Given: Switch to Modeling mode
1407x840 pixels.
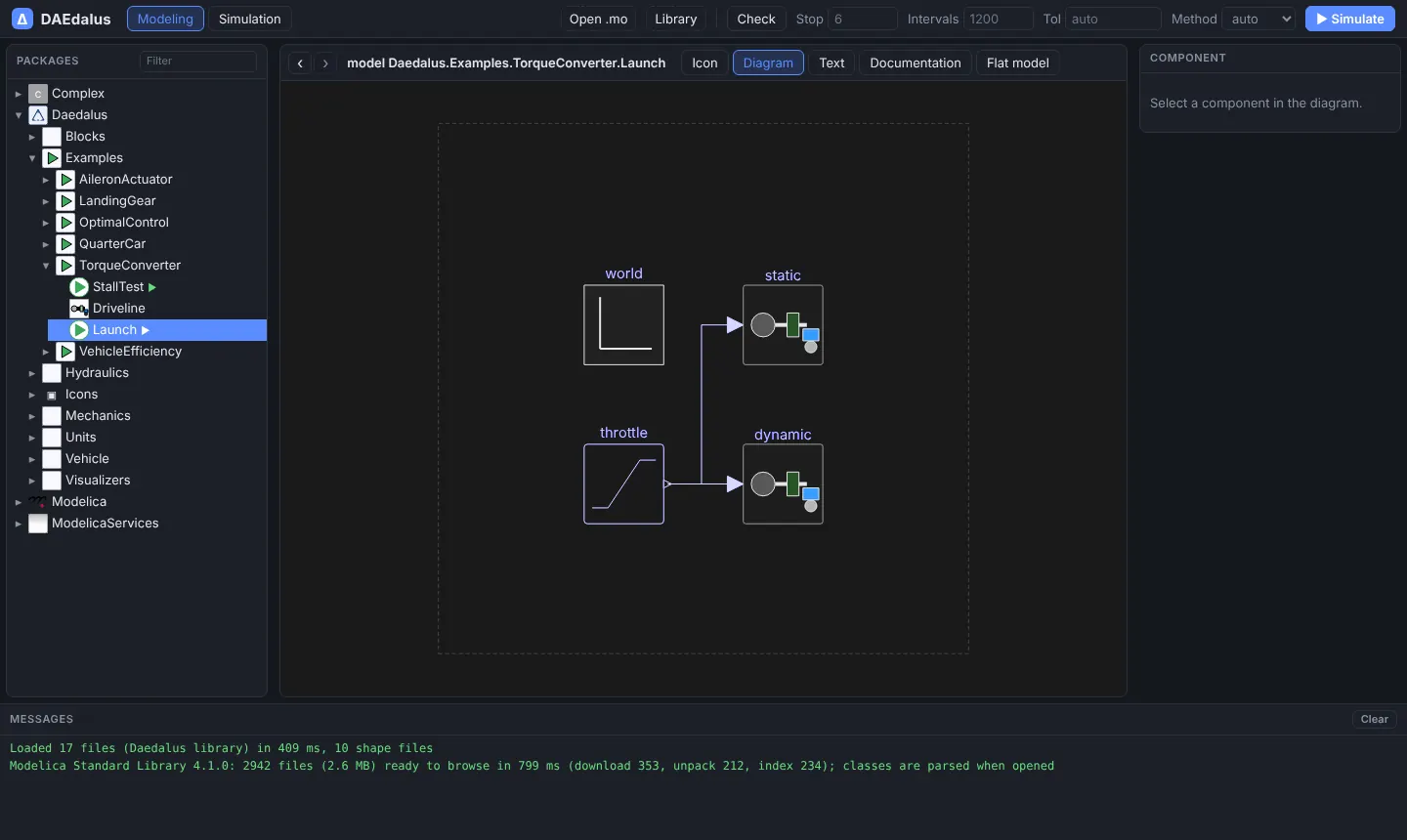Looking at the screenshot, I should point(165,19).
